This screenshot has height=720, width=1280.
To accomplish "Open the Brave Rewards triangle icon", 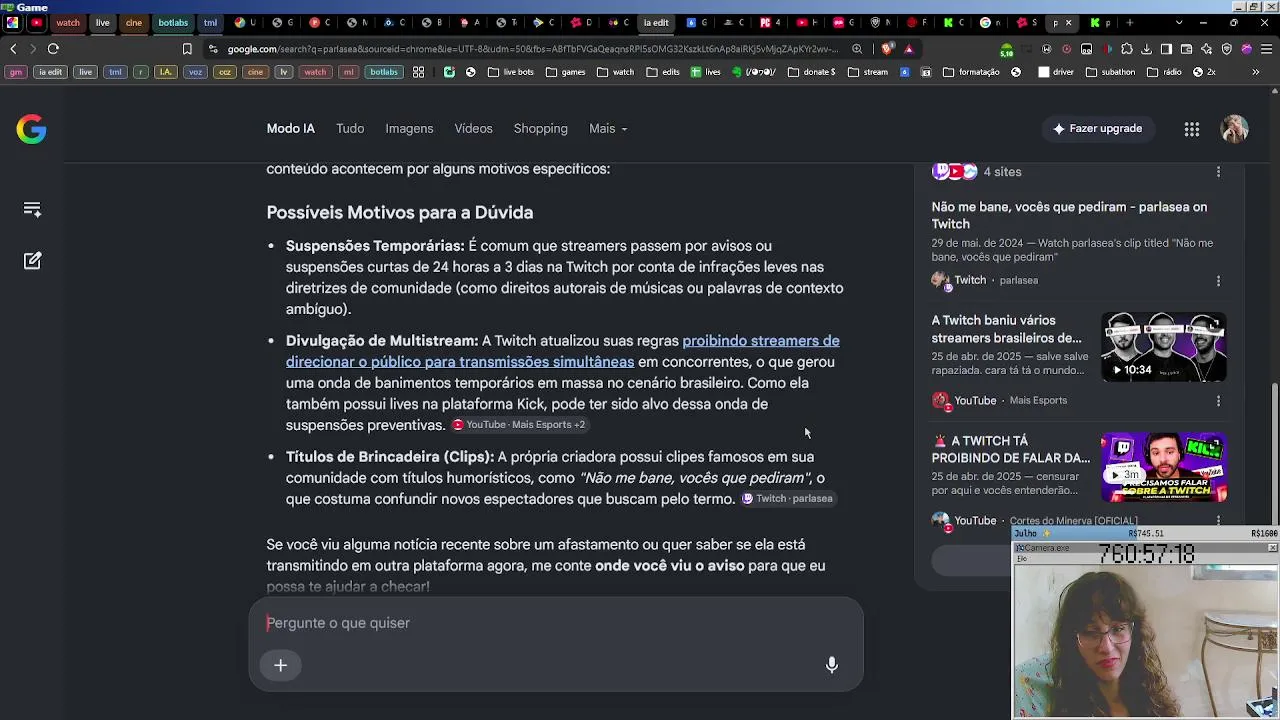I will [909, 48].
